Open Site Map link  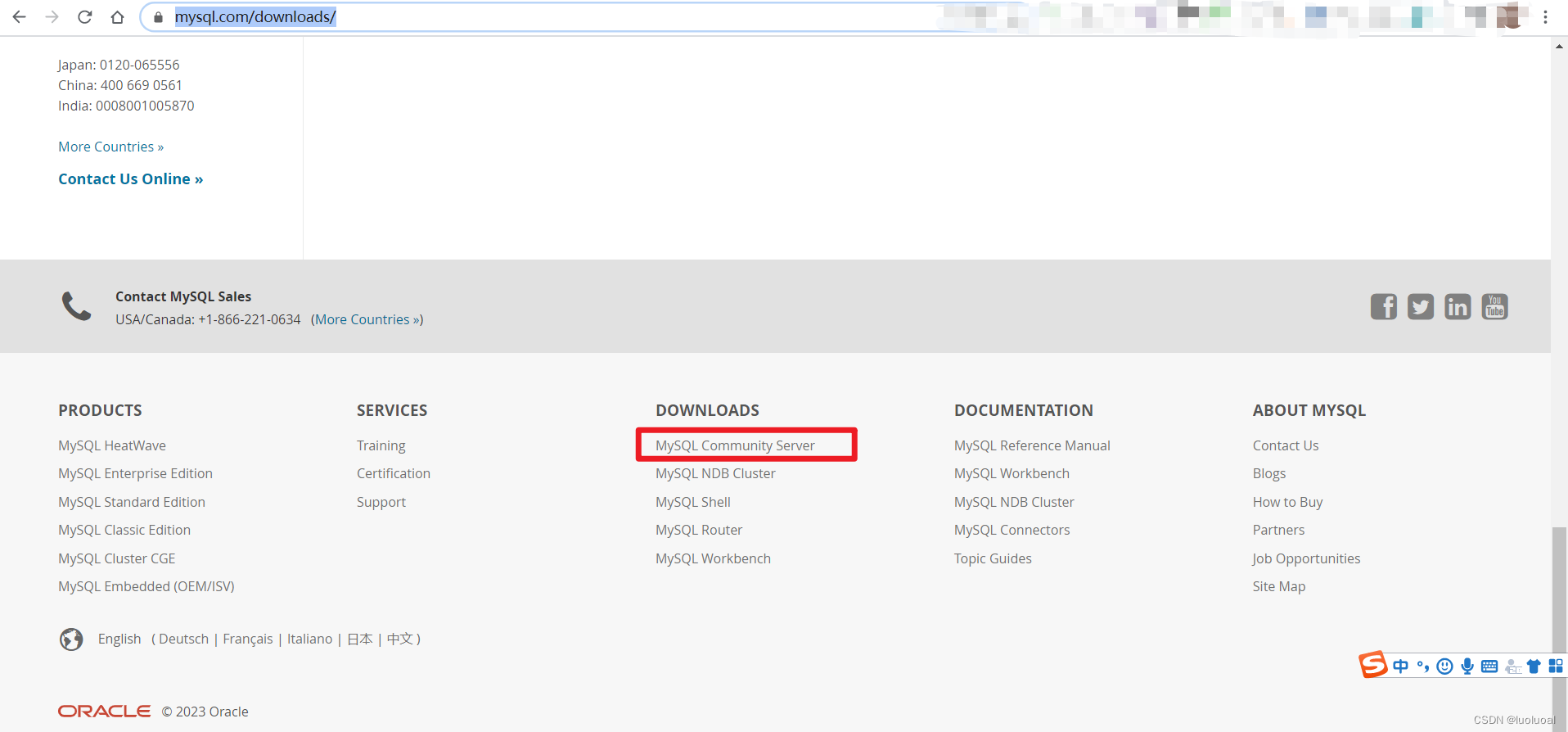coord(1279,586)
